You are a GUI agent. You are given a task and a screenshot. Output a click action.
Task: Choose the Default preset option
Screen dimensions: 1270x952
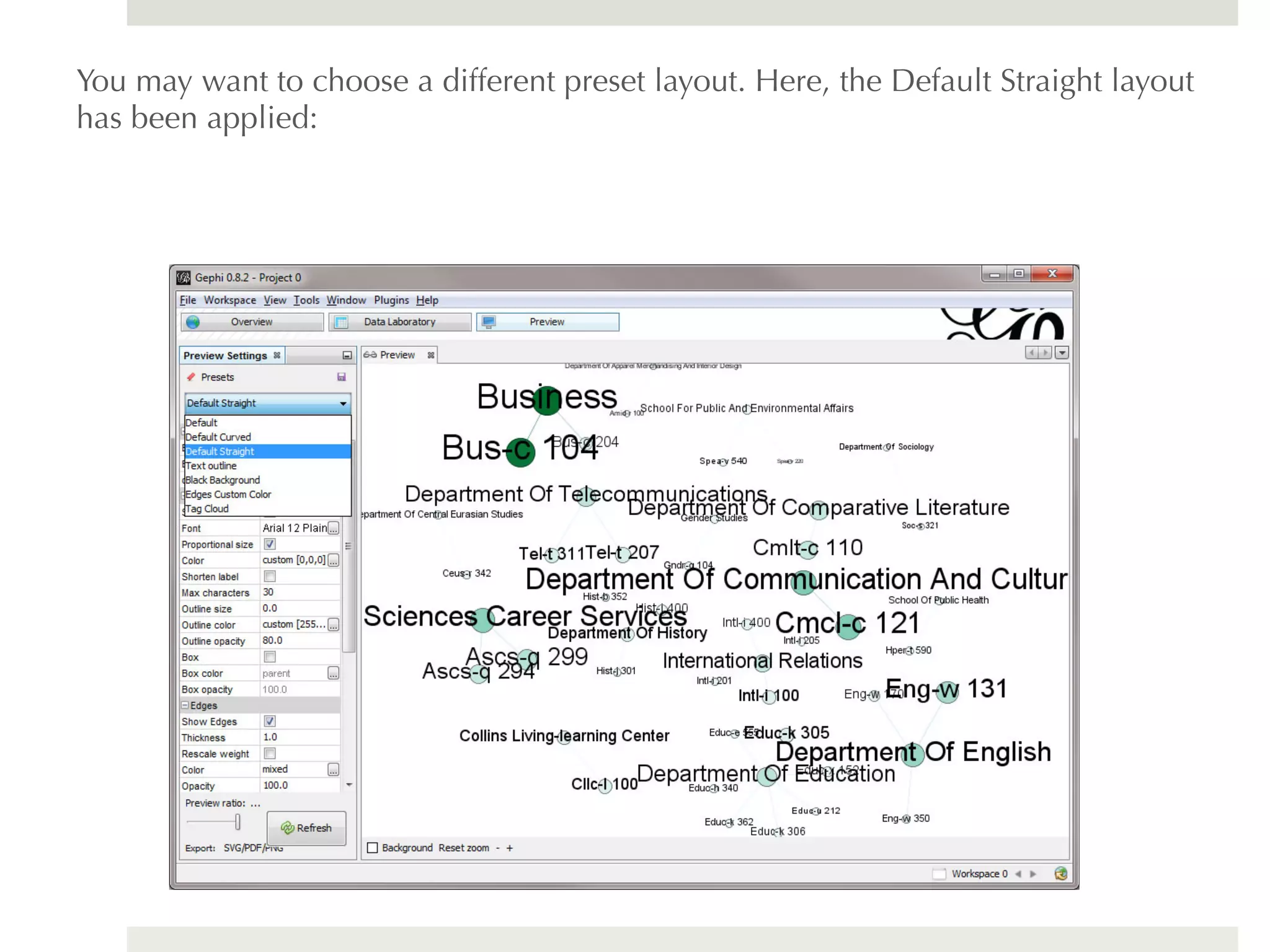(268, 423)
